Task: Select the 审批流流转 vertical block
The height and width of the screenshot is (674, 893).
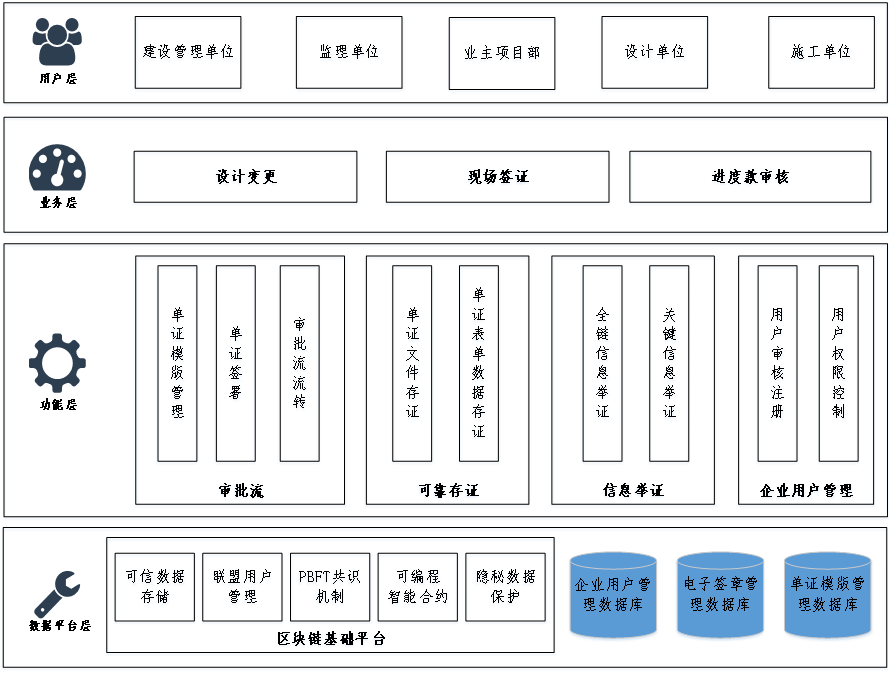Action: point(299,365)
